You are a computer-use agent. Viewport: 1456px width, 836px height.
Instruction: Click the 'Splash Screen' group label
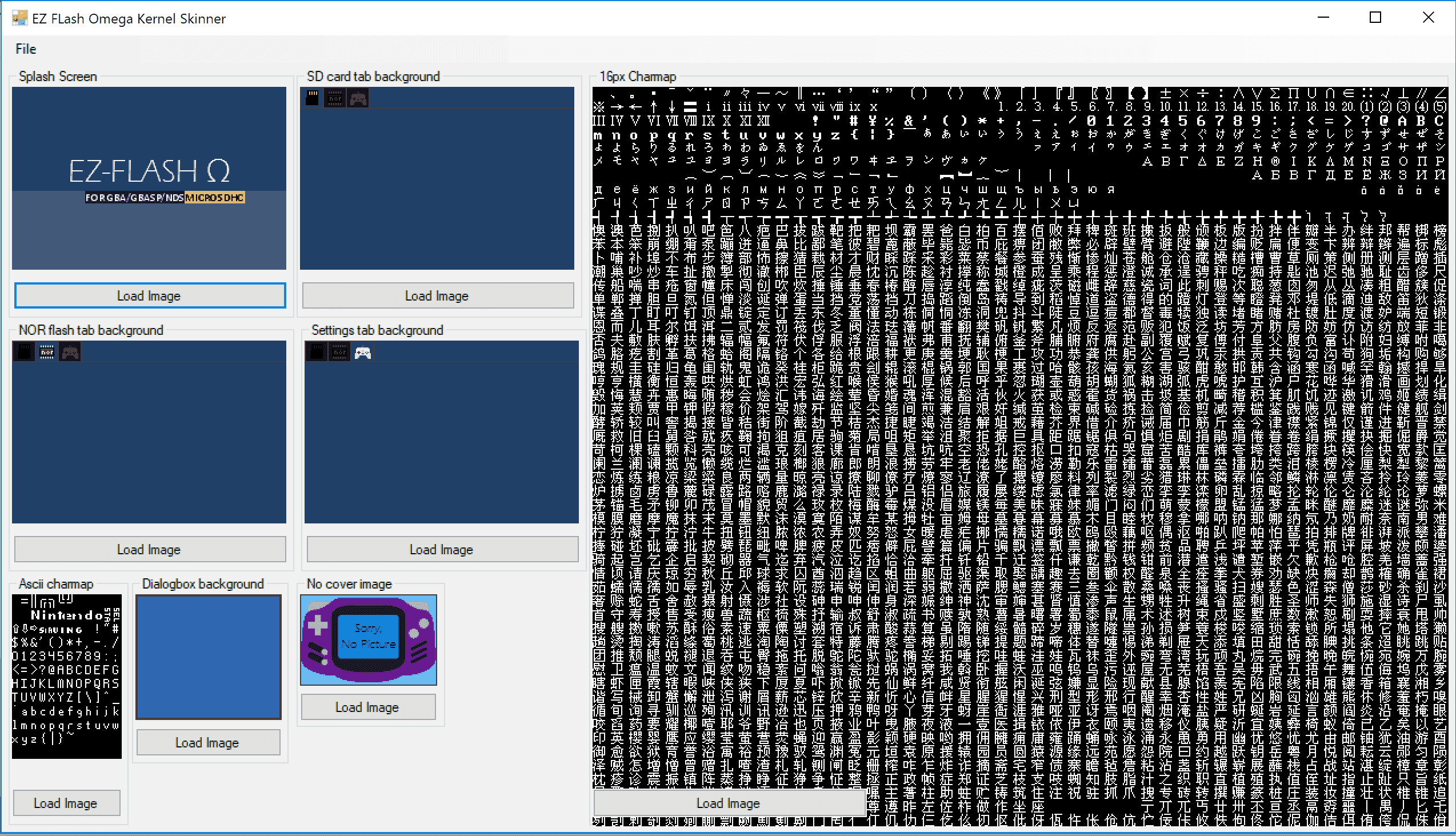click(57, 77)
